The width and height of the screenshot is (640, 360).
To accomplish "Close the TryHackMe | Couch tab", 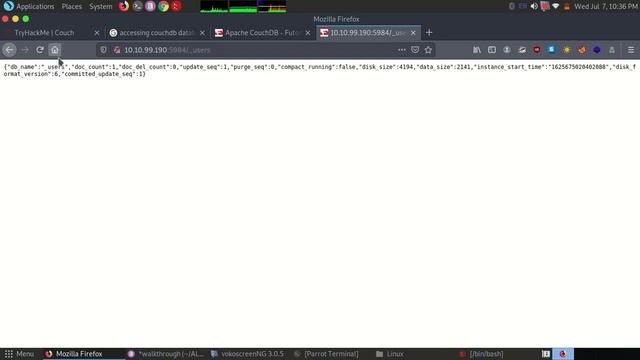I will 97,33.
